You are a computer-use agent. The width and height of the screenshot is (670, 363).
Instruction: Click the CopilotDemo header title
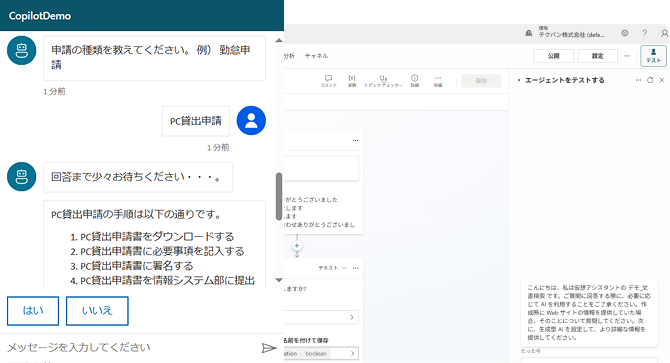[40, 16]
